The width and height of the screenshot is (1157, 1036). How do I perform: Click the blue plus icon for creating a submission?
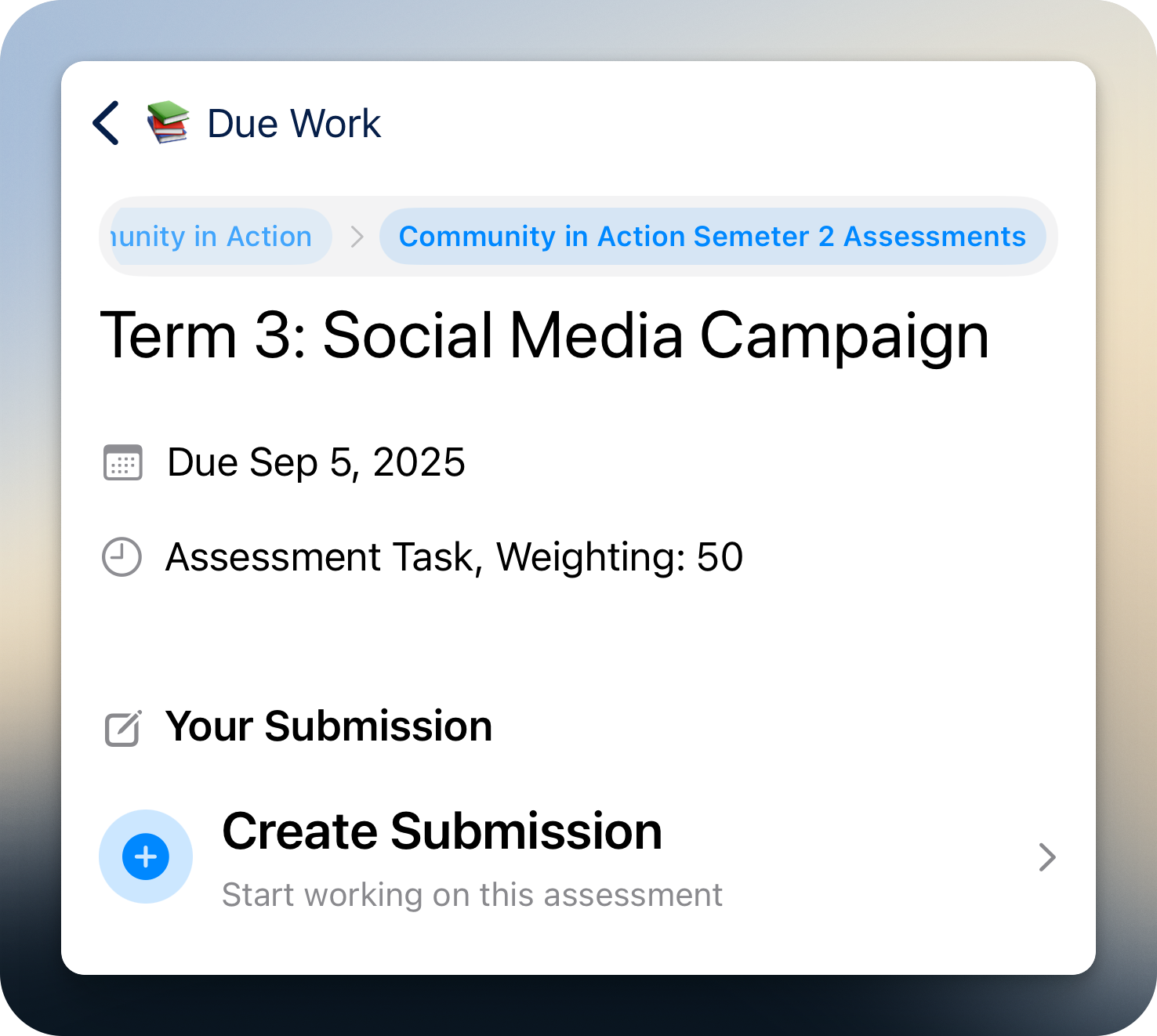tap(145, 857)
